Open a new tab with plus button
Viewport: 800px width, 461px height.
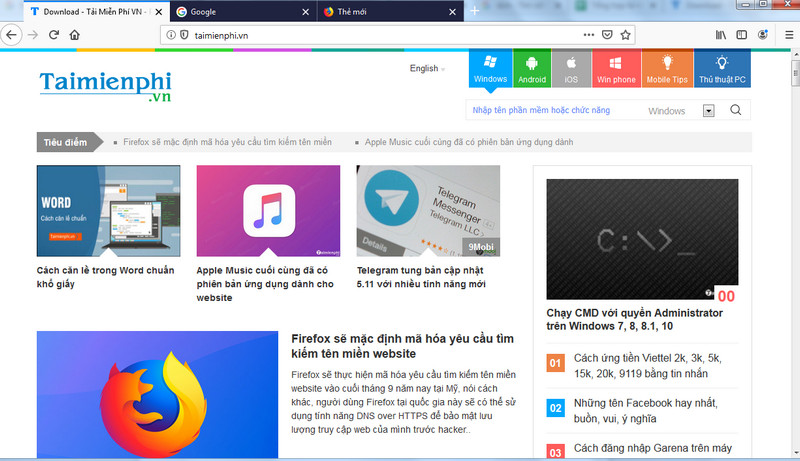474,11
